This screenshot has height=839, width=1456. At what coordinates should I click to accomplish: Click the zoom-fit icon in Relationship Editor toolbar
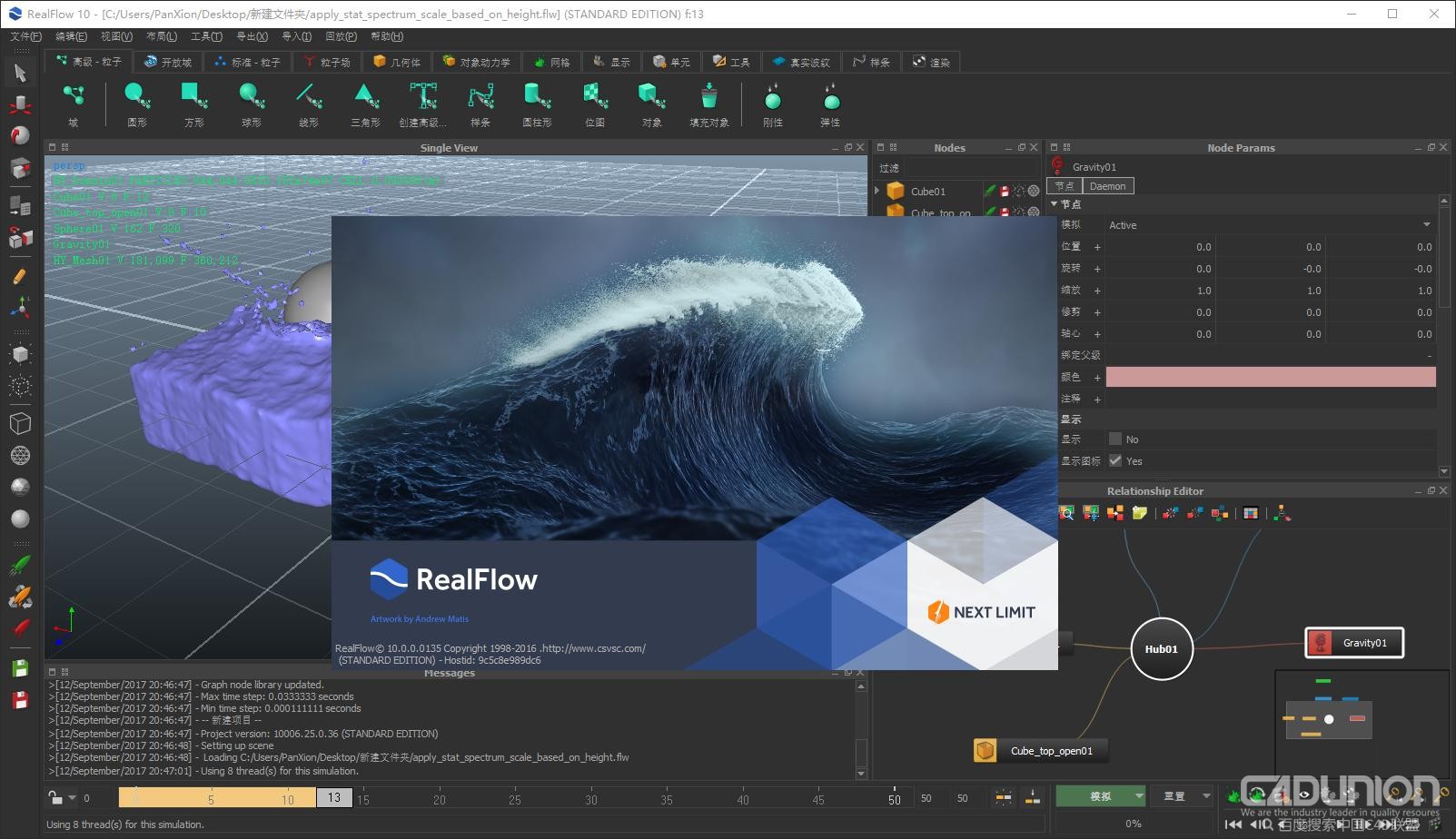(1067, 513)
